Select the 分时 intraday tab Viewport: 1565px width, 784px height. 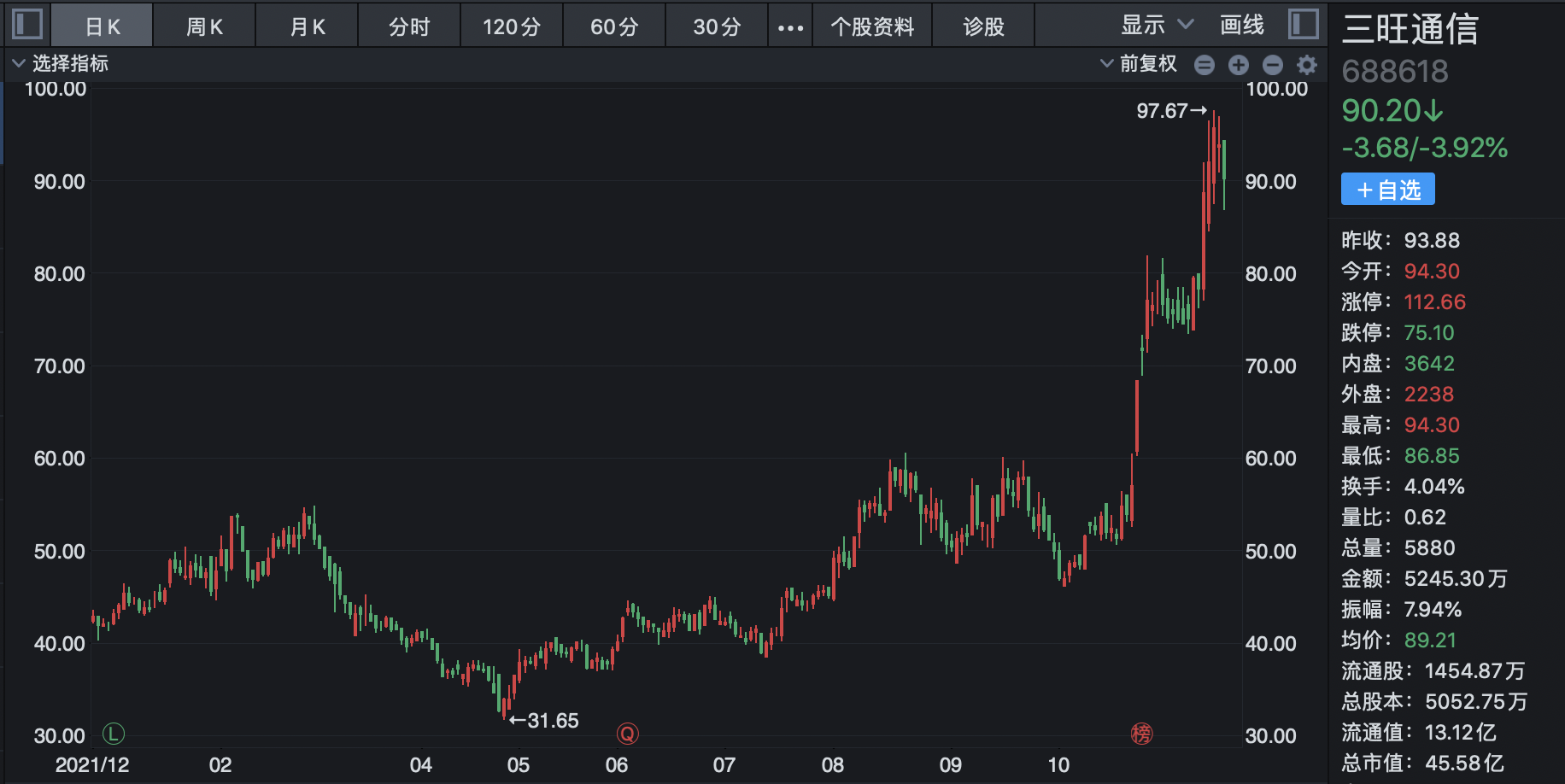(409, 27)
